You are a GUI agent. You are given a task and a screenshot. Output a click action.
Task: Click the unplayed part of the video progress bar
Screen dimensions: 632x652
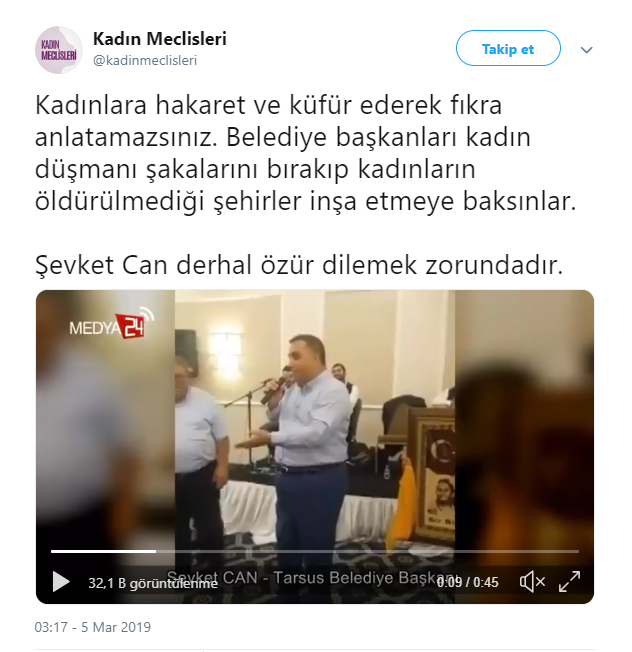point(368,551)
